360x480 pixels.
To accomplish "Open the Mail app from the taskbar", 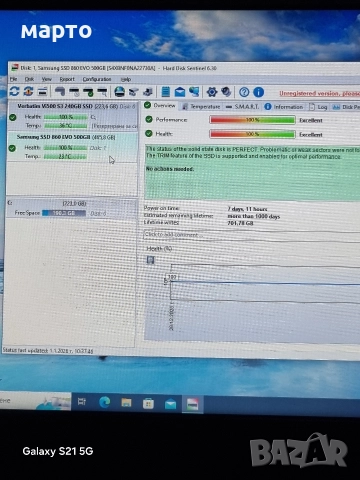I will (170, 404).
